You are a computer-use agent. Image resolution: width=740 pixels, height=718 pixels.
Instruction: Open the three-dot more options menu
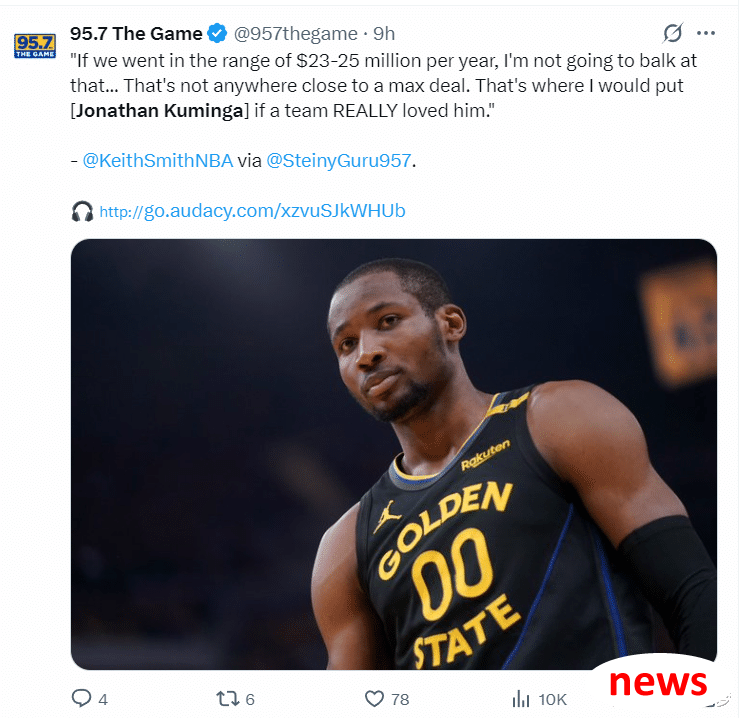coord(706,33)
